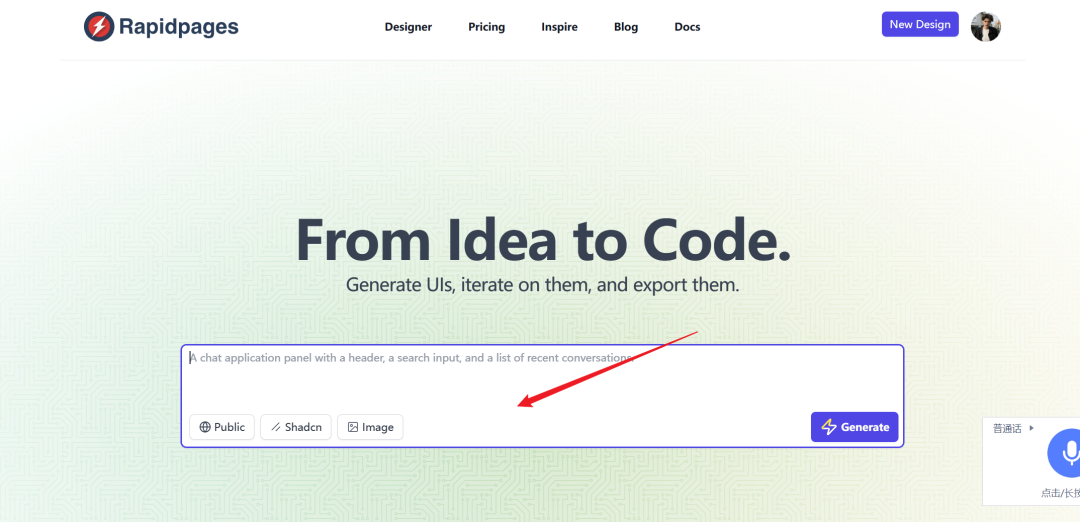Image resolution: width=1080 pixels, height=522 pixels.
Task: Go to the Pricing page
Action: coord(486,27)
